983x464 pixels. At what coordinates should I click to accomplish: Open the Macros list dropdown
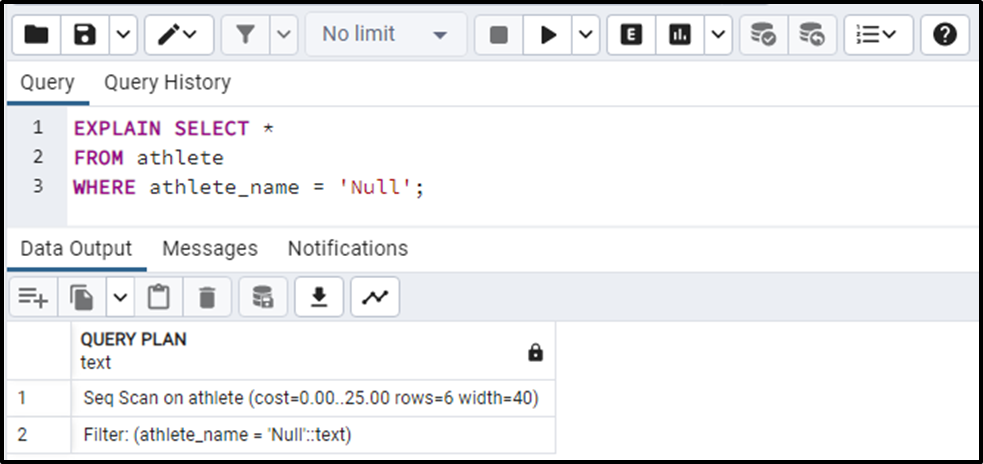(878, 35)
